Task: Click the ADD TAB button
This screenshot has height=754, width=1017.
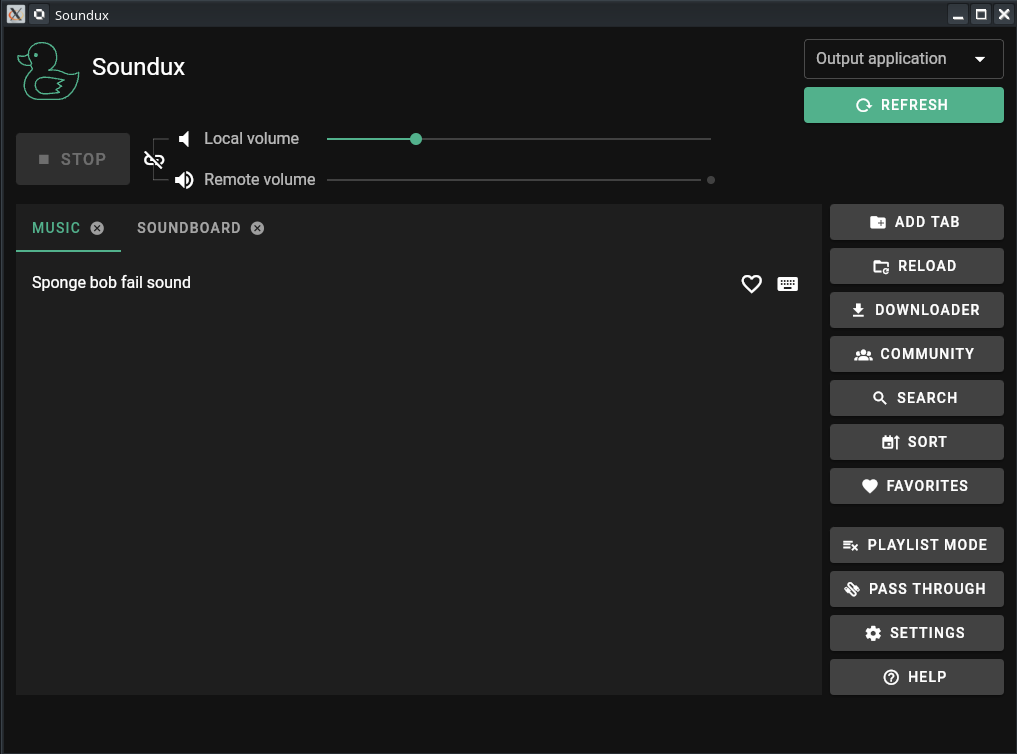Action: pyautogui.click(x=916, y=222)
